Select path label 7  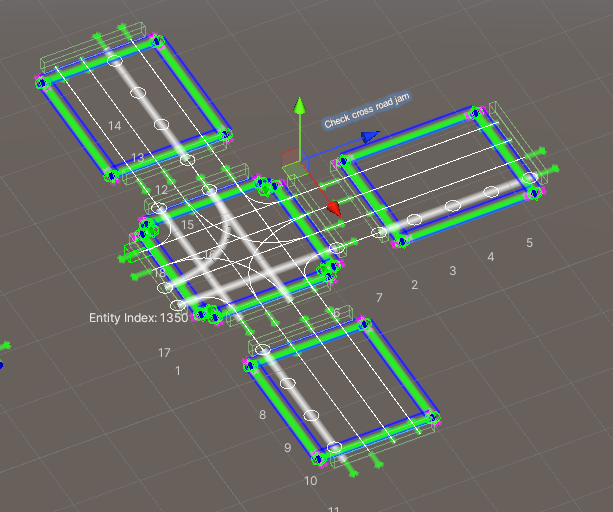click(379, 298)
